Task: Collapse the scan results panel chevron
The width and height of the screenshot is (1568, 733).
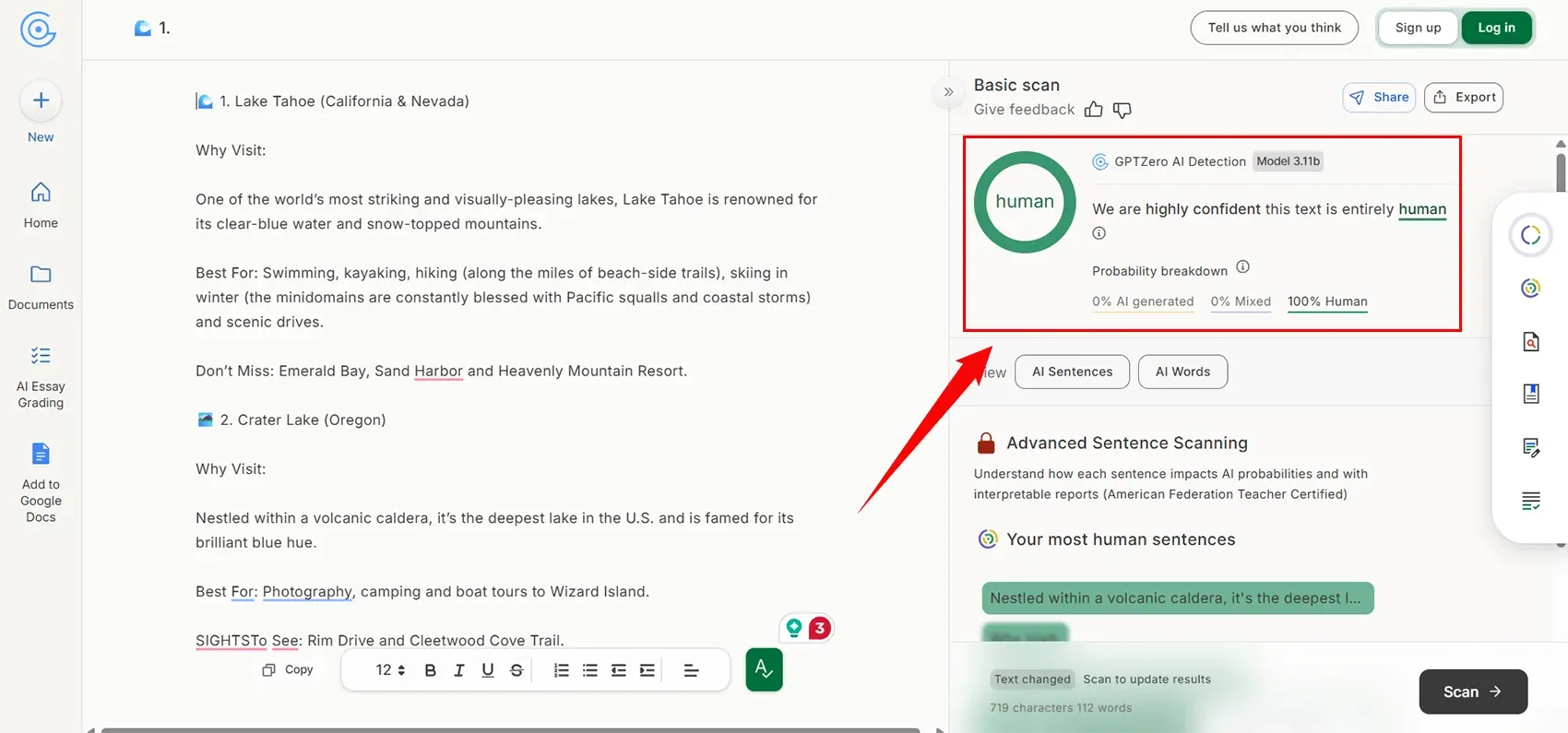Action: 948,92
